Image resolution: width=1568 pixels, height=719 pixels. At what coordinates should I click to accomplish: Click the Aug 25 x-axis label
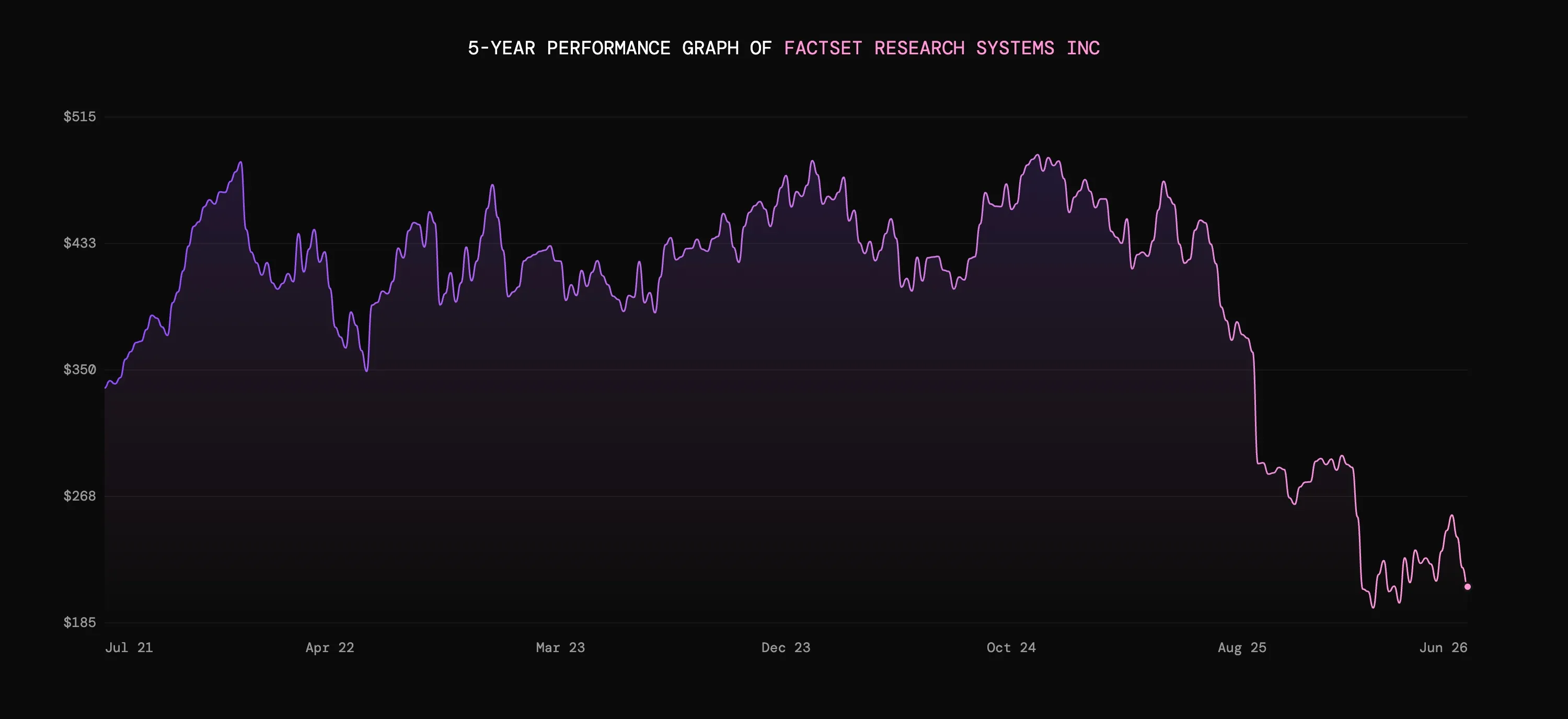pos(1242,648)
